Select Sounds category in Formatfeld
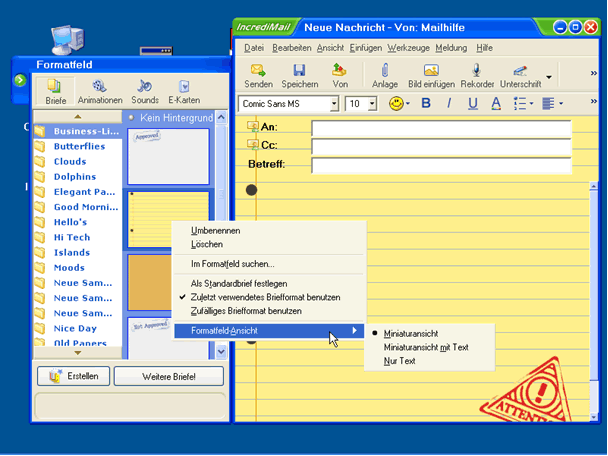The height and width of the screenshot is (456, 608). [145, 92]
